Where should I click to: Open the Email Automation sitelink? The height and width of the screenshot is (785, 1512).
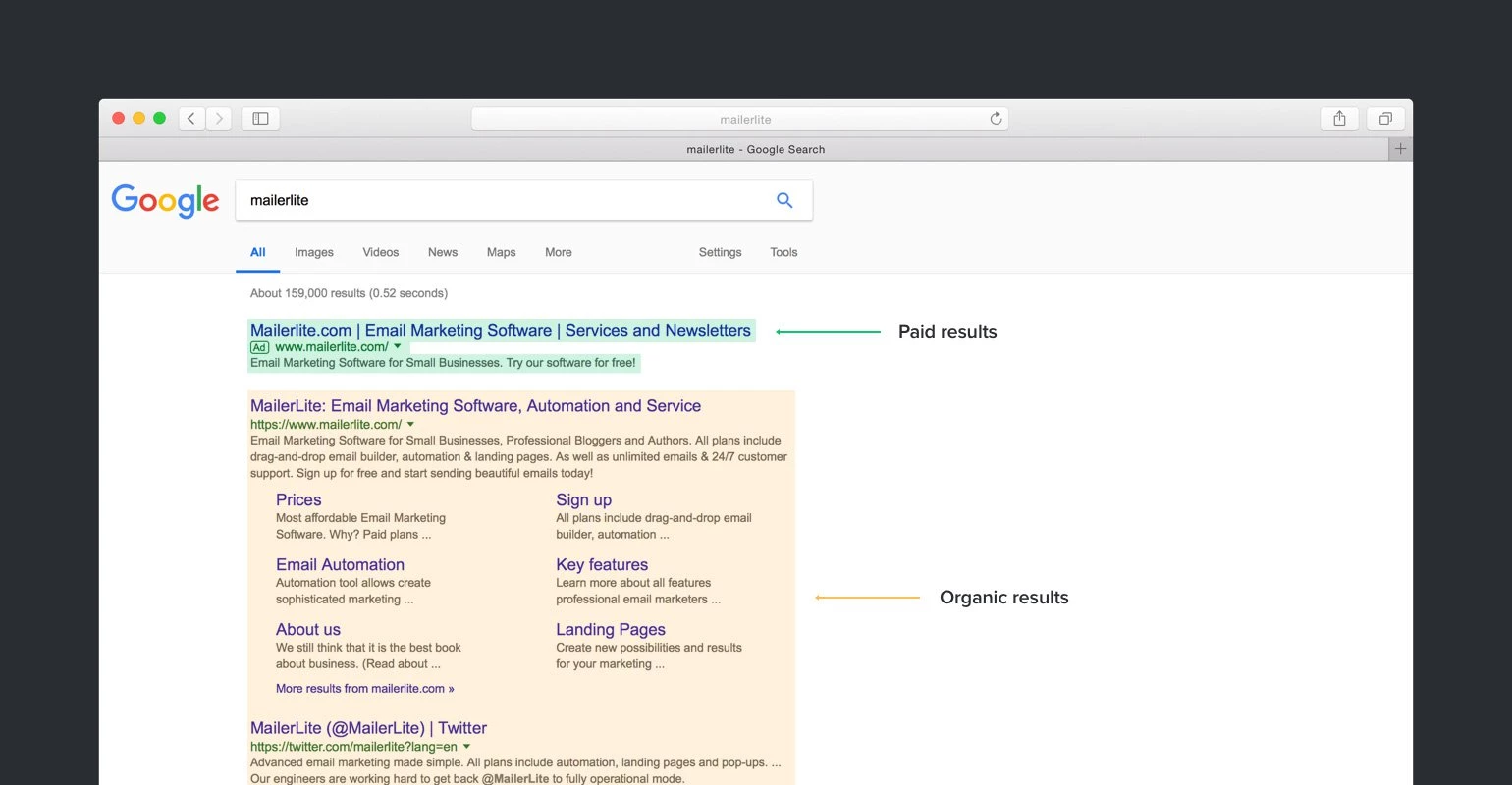point(340,564)
